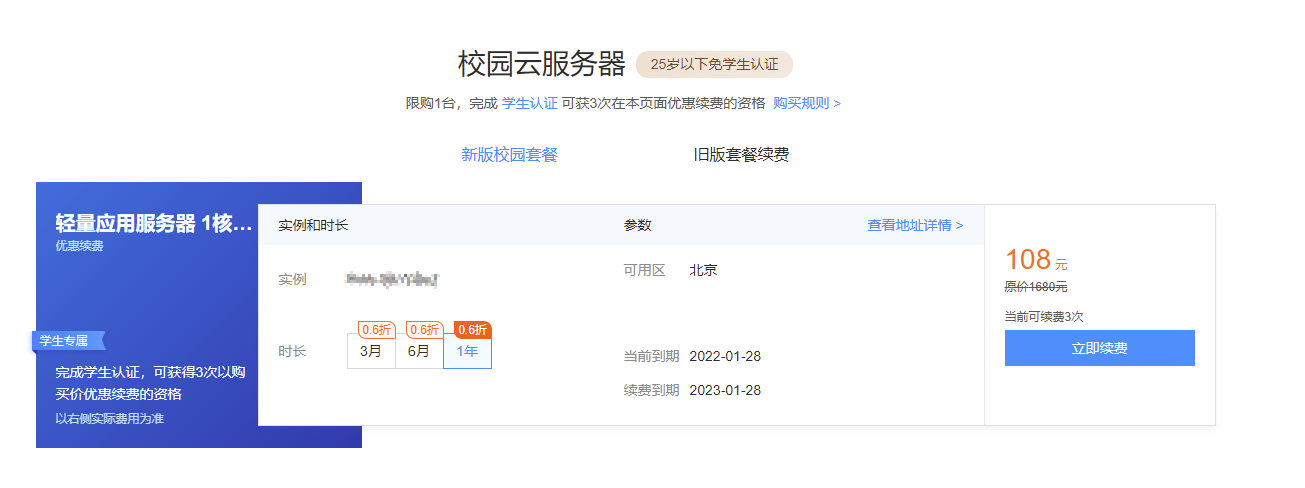Click the 0.6折 tag above 6月
The height and width of the screenshot is (488, 1305).
pyautogui.click(x=424, y=329)
